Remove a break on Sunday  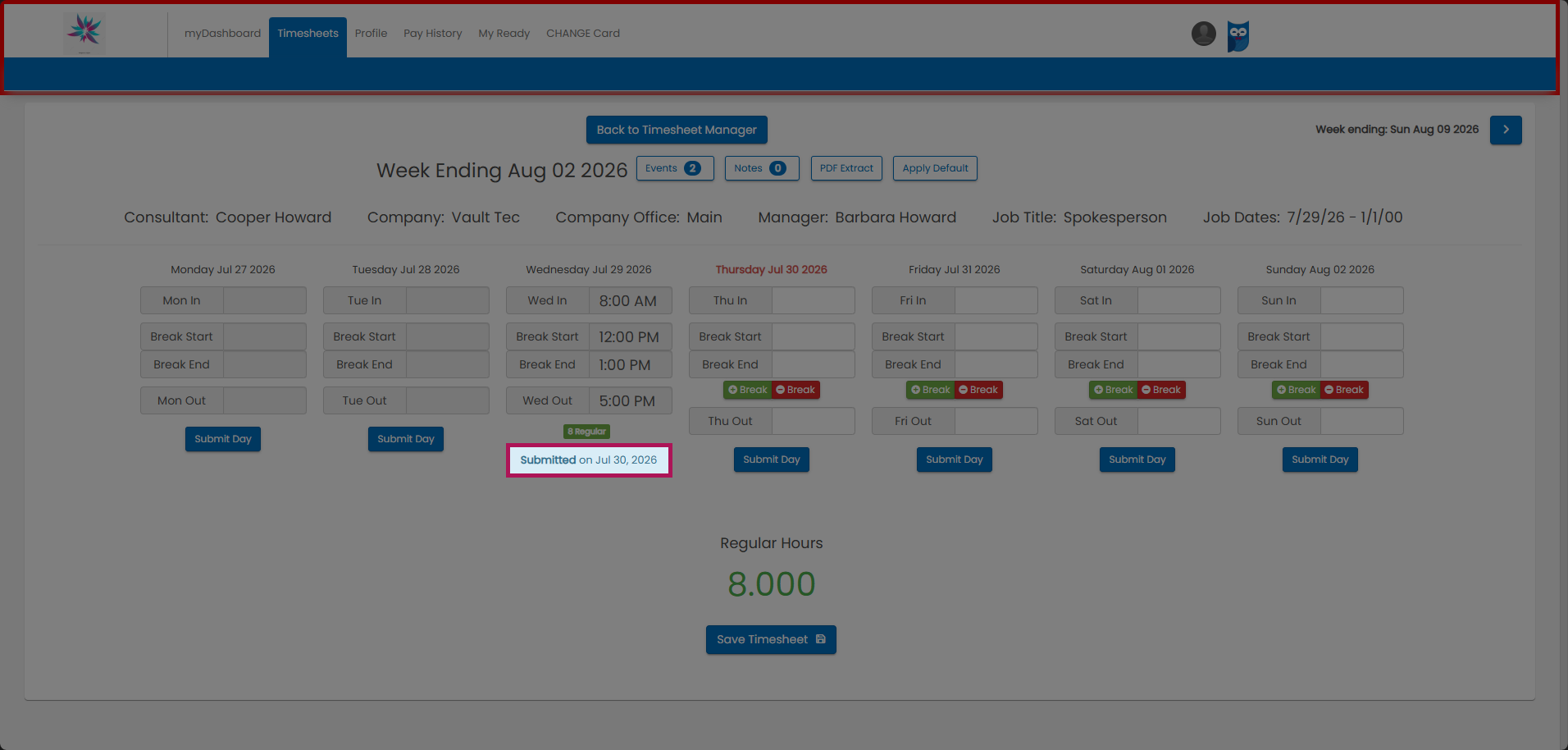(1344, 390)
